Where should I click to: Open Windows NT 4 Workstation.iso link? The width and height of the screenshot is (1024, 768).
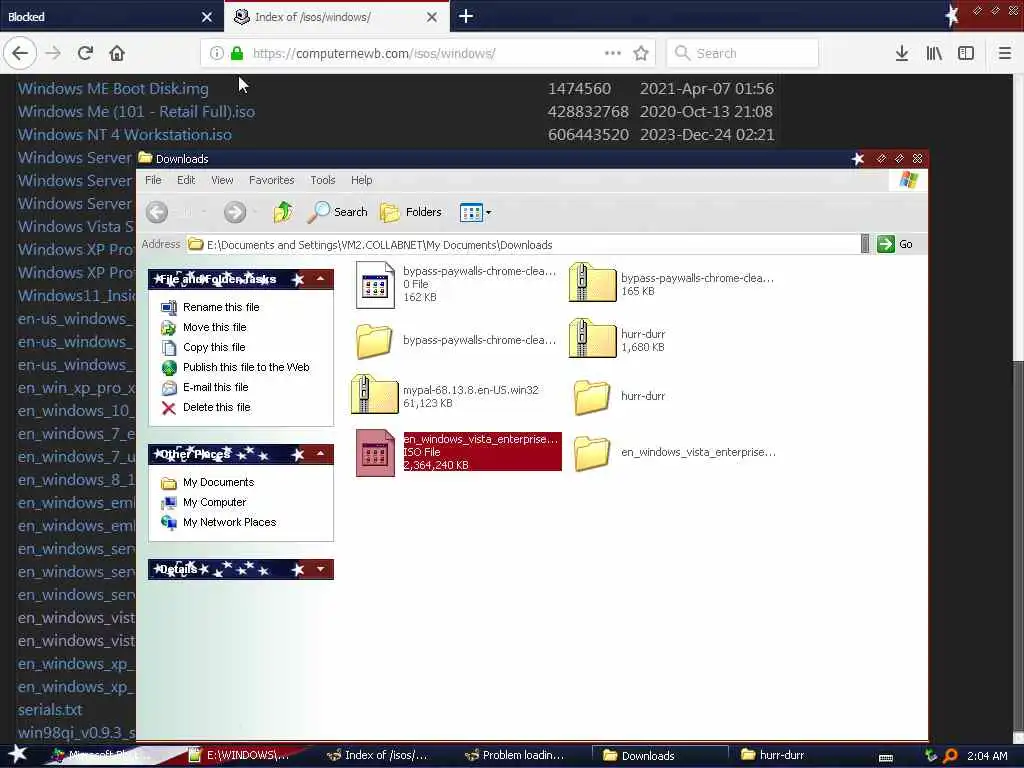pyautogui.click(x=124, y=135)
